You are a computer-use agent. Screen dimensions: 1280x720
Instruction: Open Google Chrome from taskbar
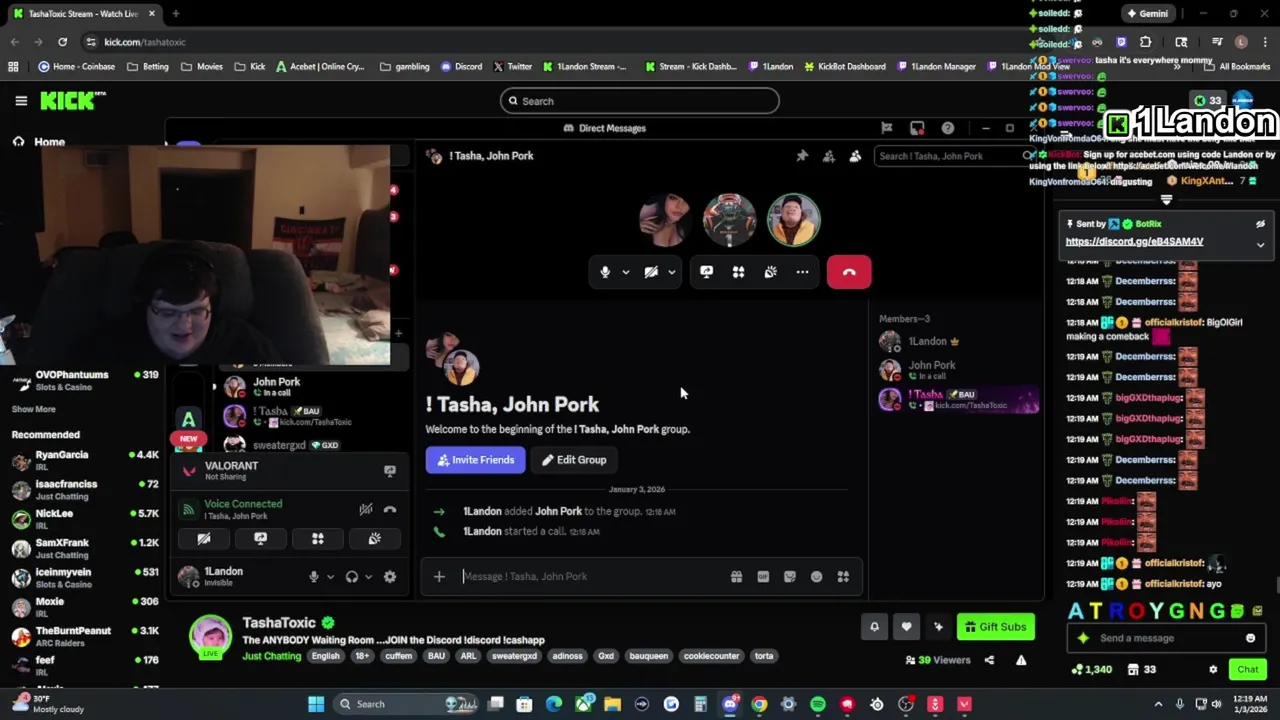759,704
